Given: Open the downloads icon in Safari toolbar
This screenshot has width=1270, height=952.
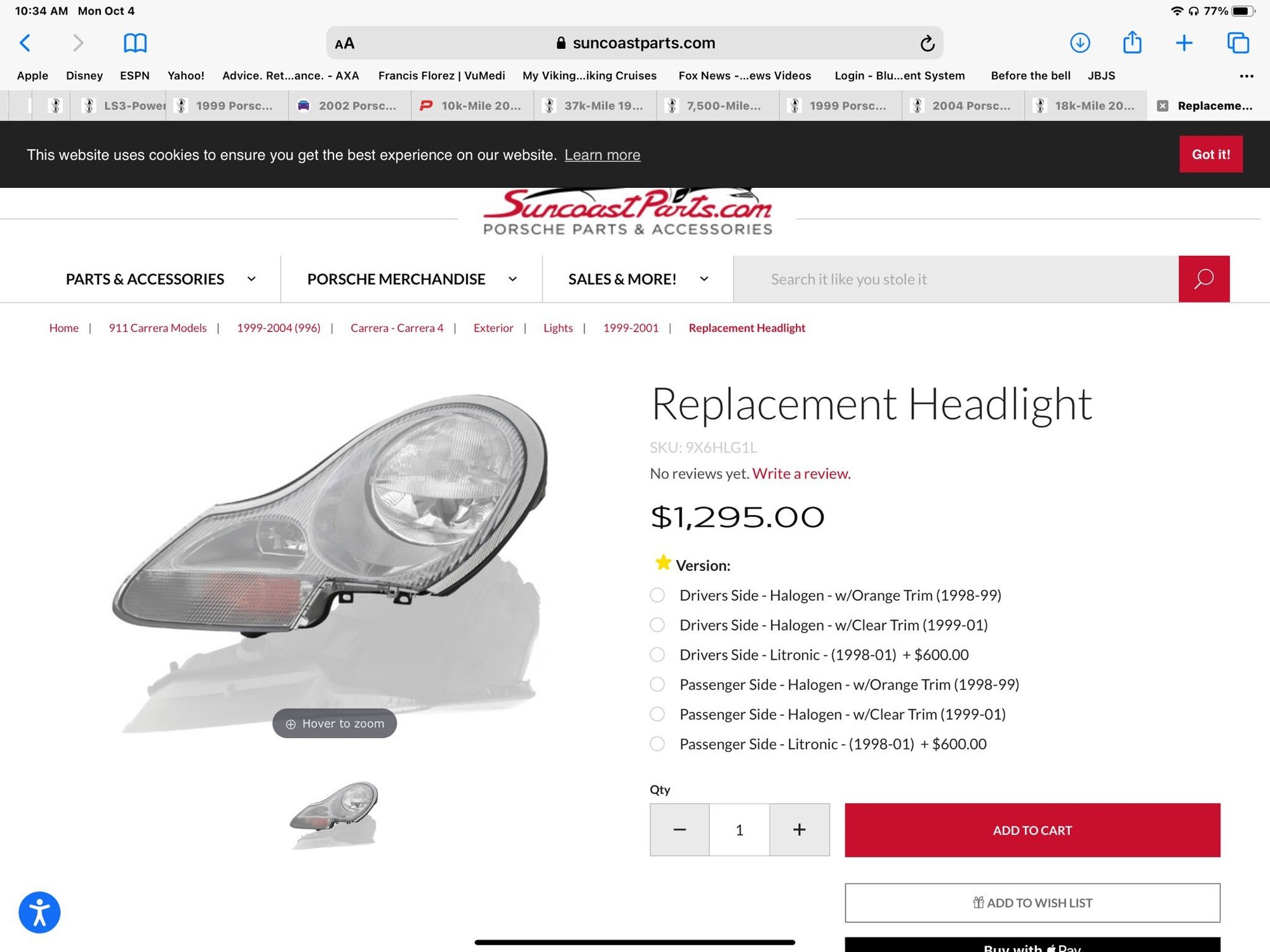Looking at the screenshot, I should pyautogui.click(x=1080, y=43).
